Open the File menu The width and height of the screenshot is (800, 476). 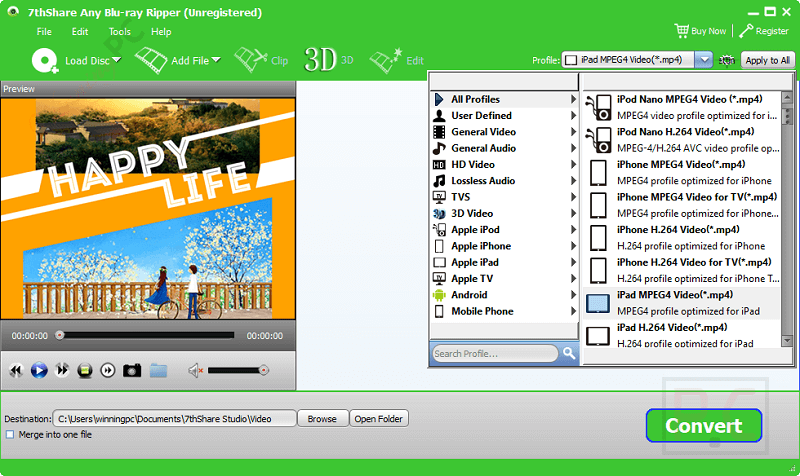click(44, 32)
